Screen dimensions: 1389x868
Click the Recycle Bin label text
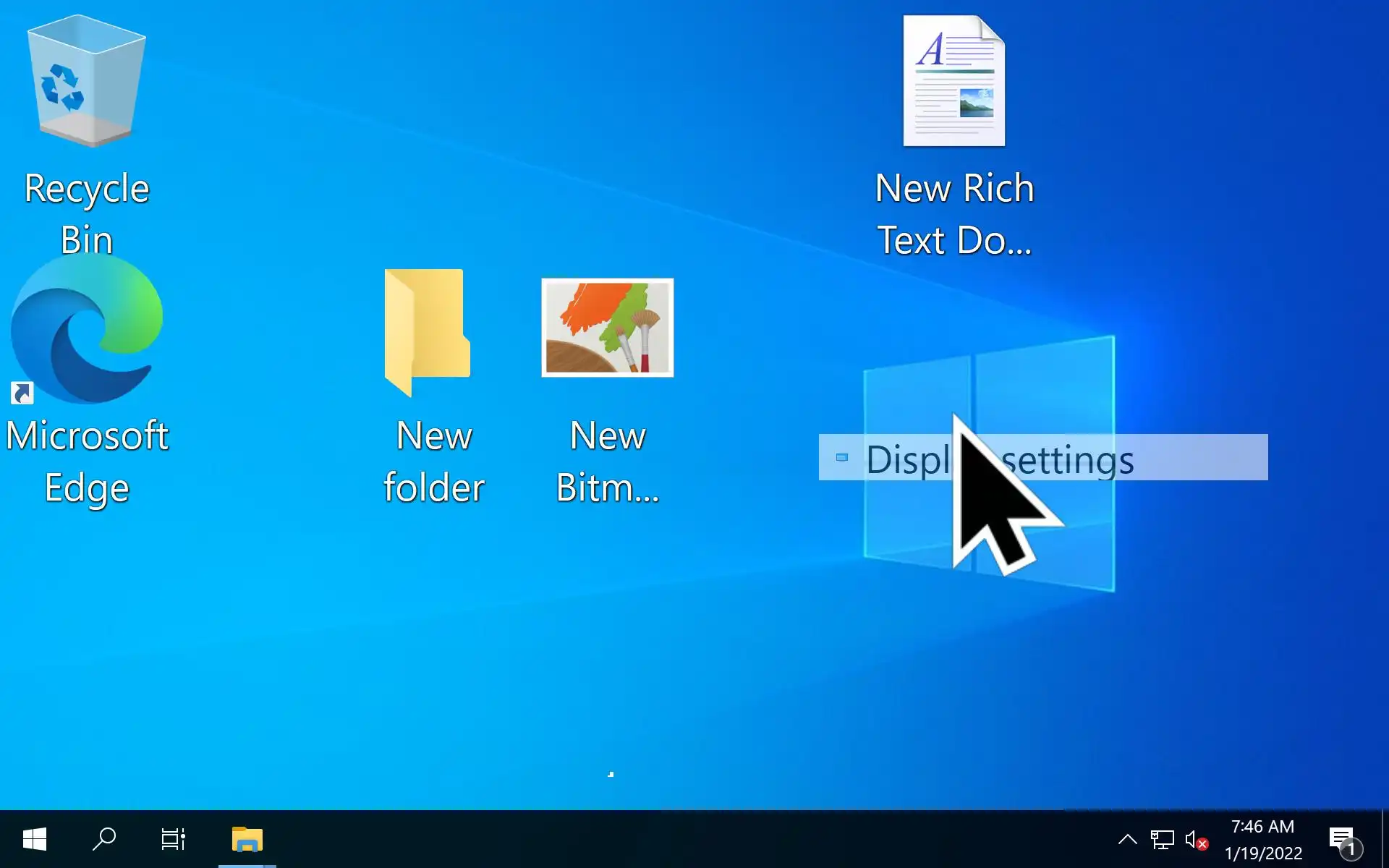coord(86,213)
